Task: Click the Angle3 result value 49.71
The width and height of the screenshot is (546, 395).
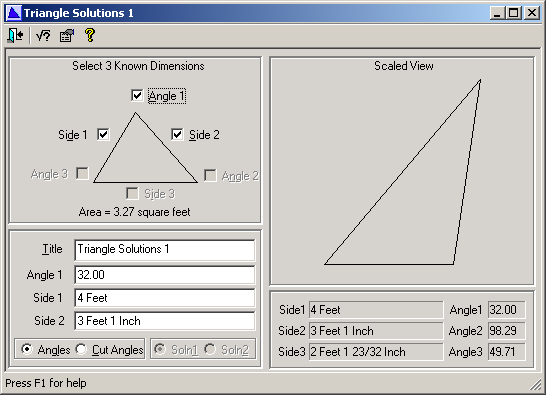Action: click(x=507, y=352)
